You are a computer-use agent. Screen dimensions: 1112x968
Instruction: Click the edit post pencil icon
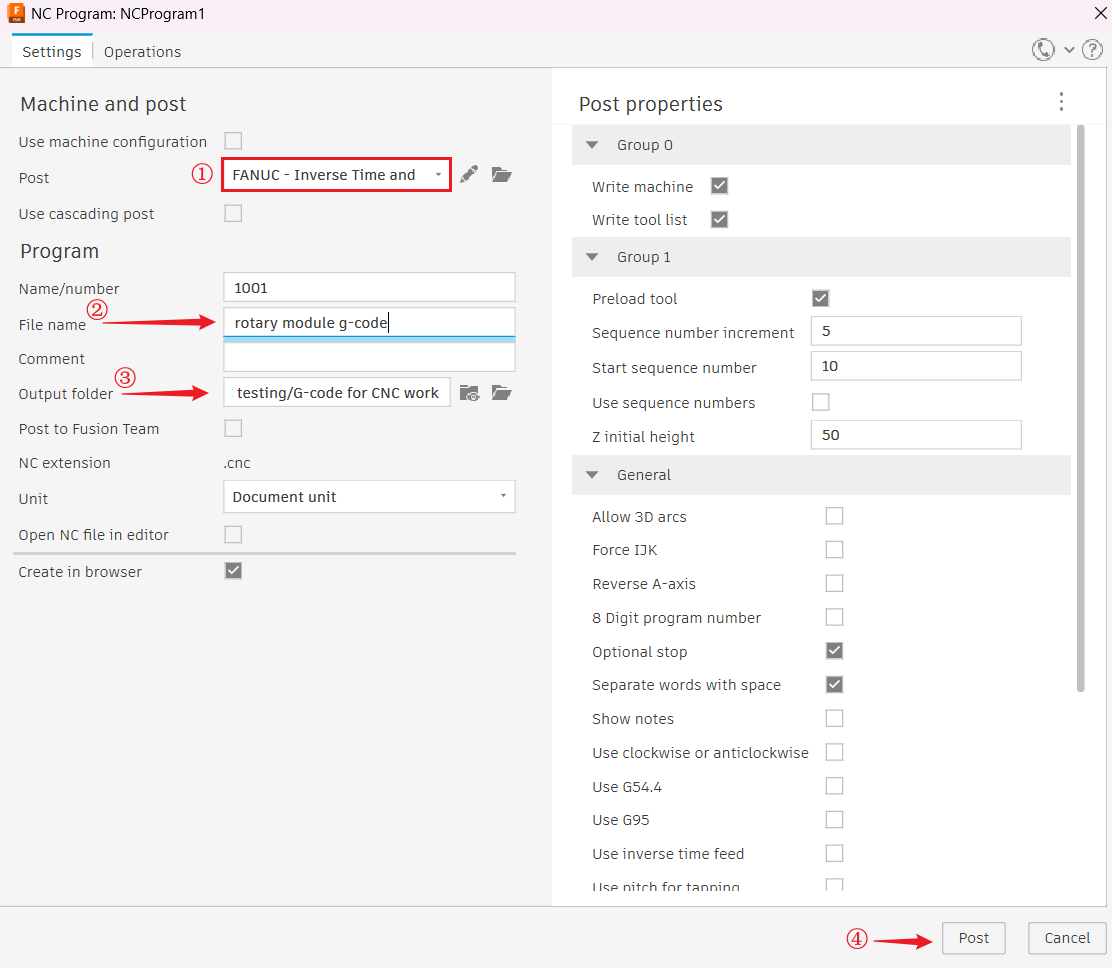click(469, 175)
